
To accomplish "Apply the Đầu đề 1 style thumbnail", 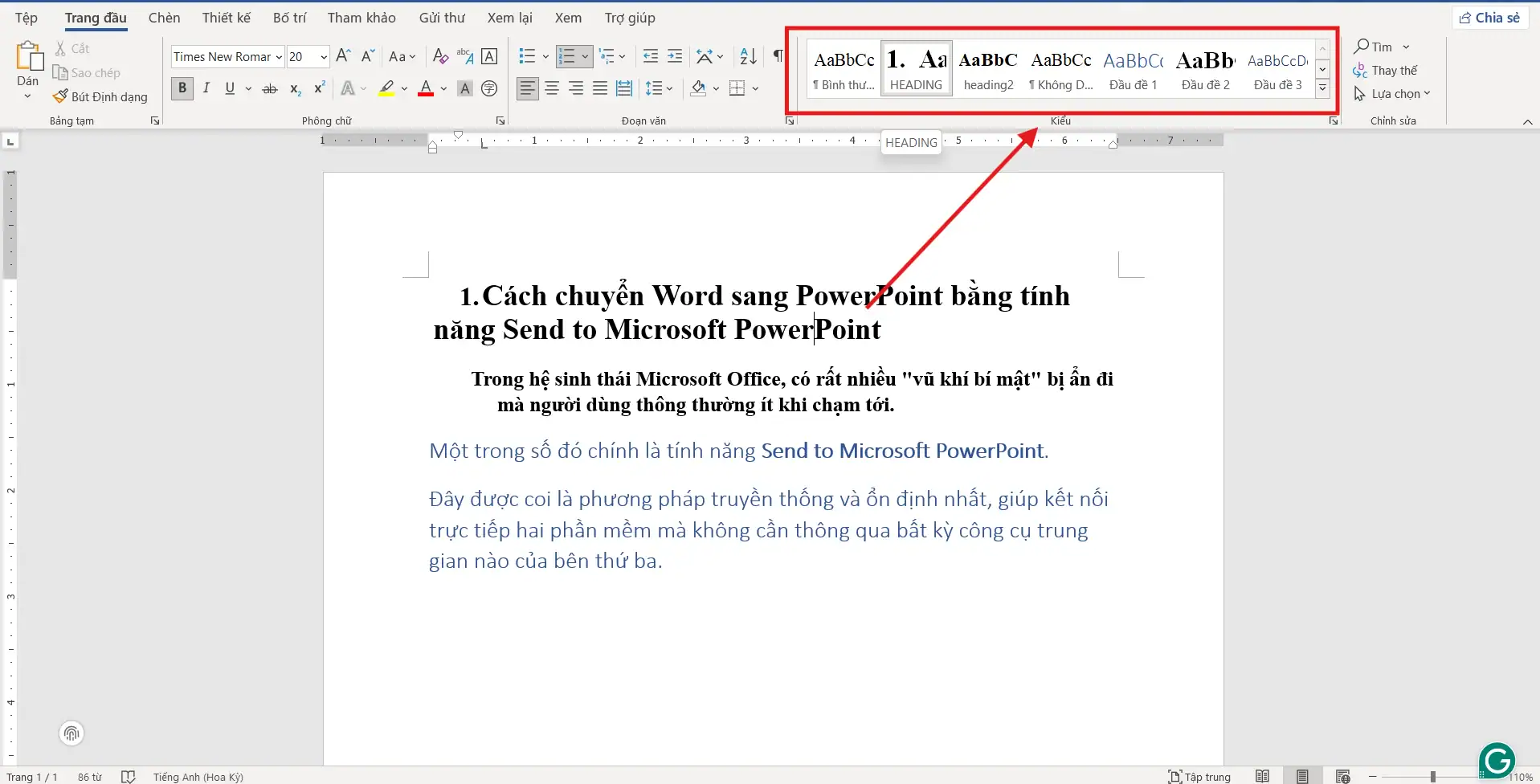I will tap(1133, 69).
